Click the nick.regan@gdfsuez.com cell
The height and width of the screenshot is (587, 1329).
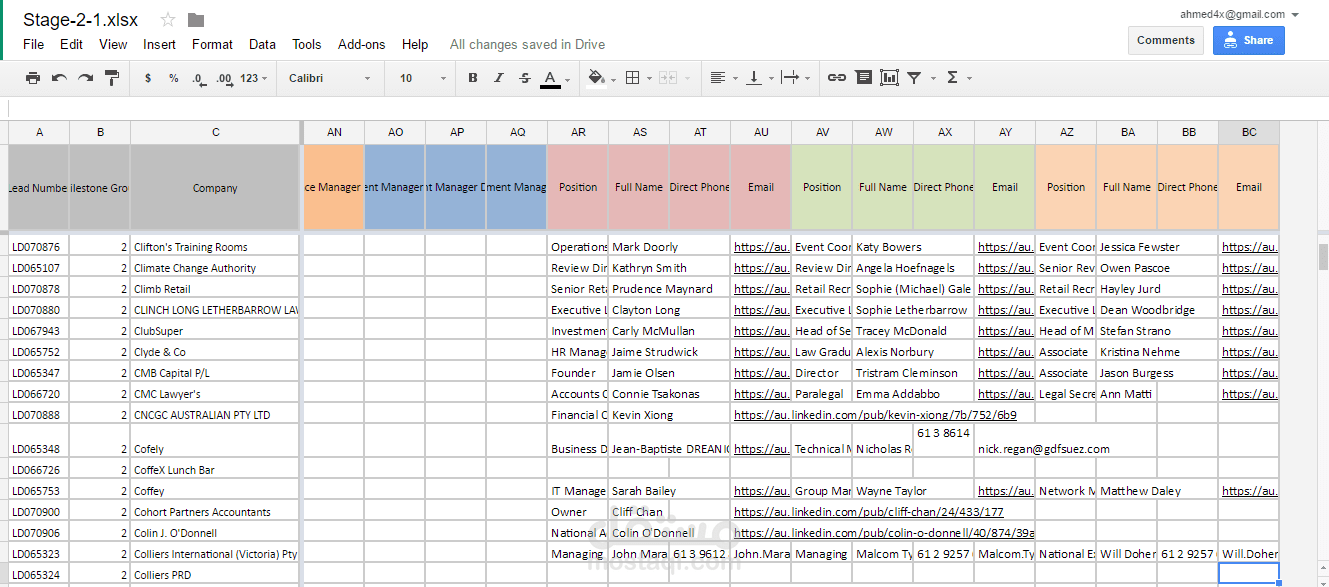click(x=1043, y=449)
